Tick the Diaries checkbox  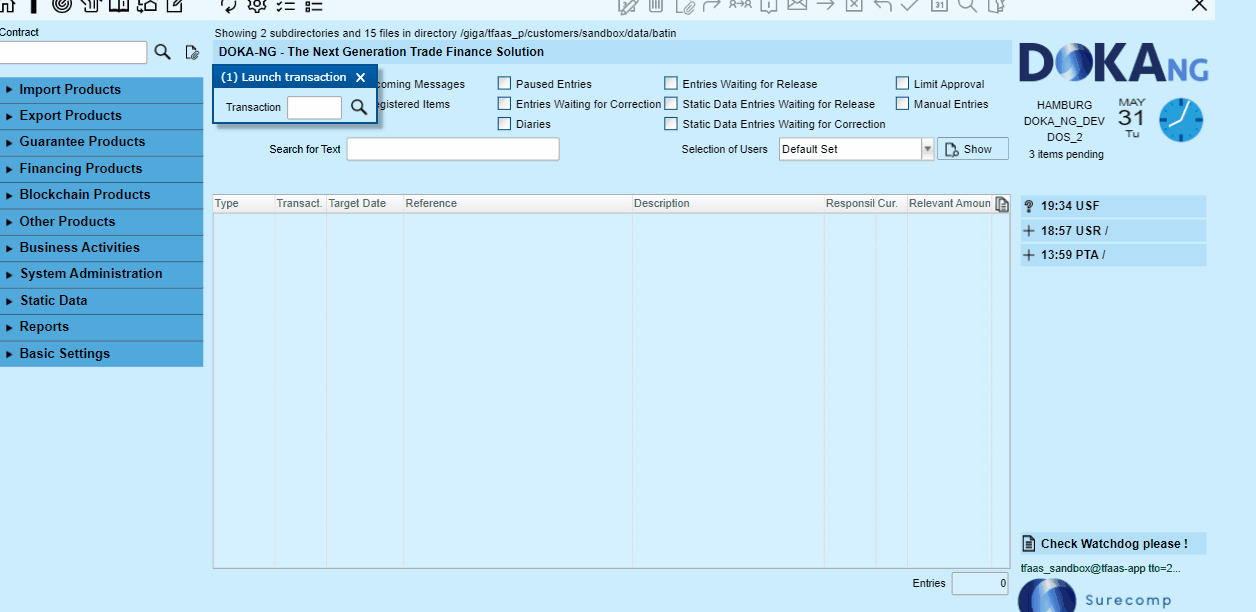pos(505,124)
